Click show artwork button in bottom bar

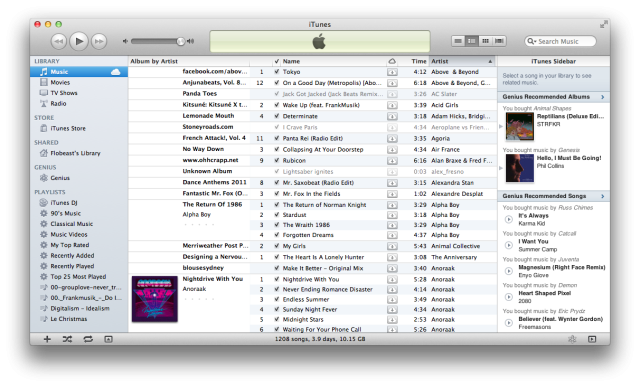(108, 339)
